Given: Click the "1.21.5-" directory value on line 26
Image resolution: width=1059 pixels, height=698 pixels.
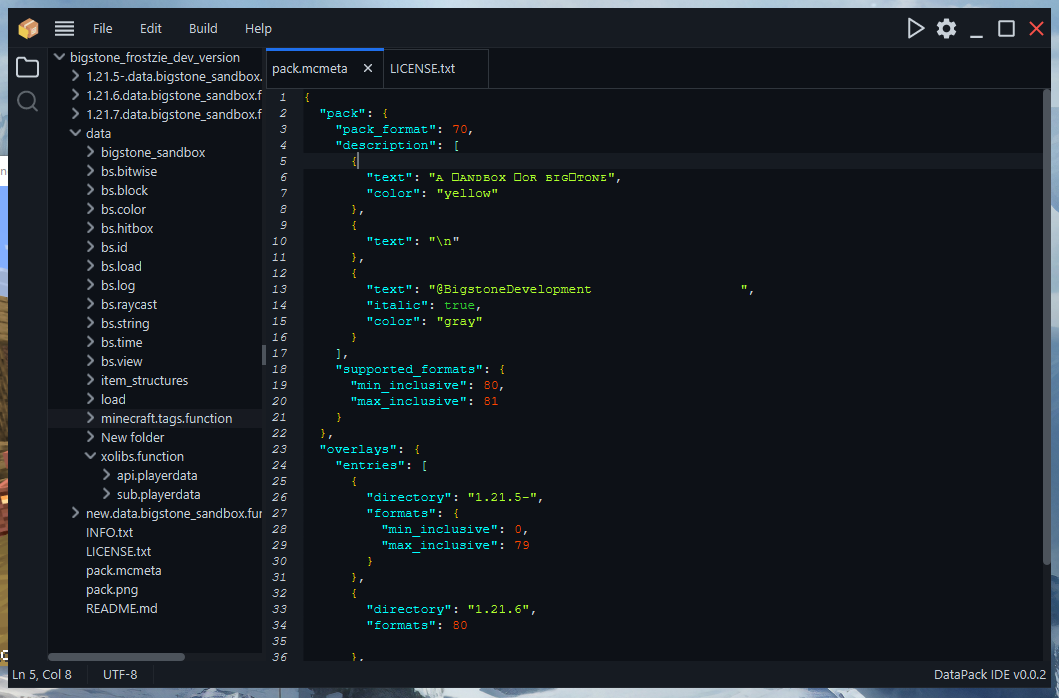Looking at the screenshot, I should [502, 497].
